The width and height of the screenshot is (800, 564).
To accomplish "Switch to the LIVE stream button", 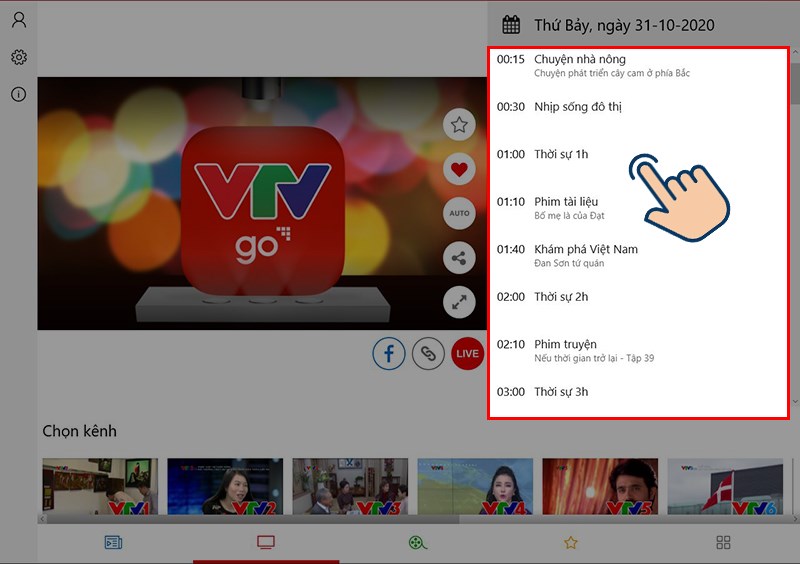I will 467,353.
